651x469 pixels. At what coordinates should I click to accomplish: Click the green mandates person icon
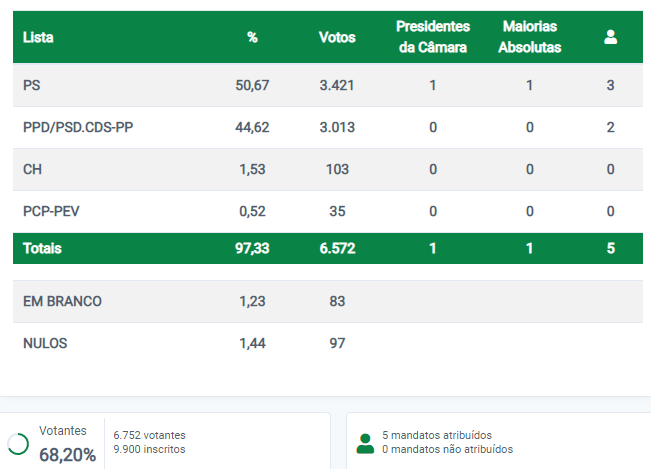pos(365,444)
